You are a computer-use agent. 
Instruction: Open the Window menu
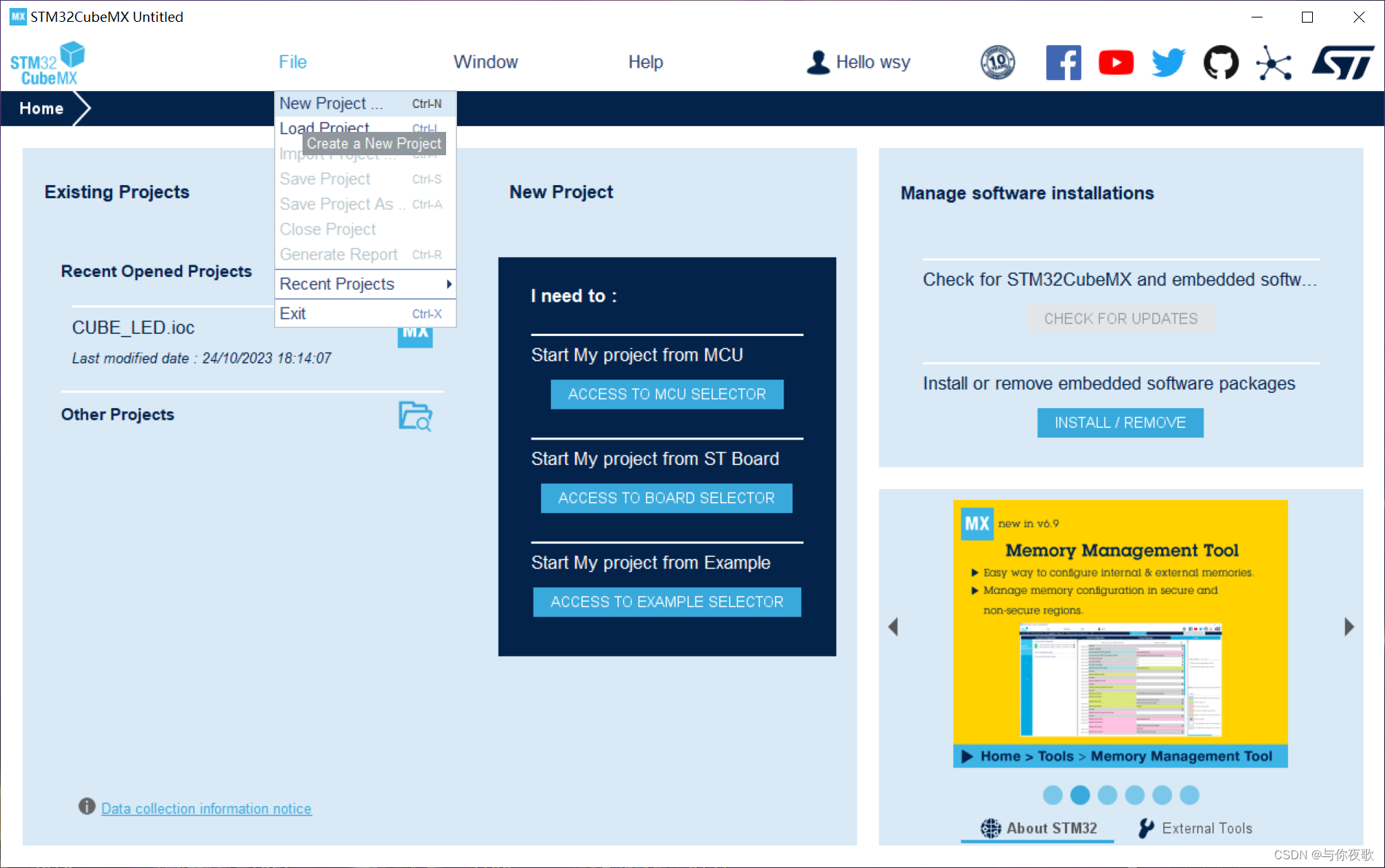click(485, 62)
